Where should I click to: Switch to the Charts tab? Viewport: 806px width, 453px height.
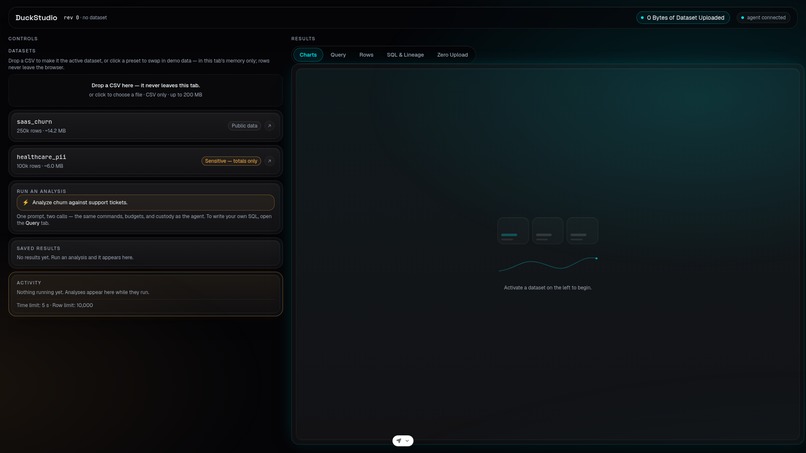pyautogui.click(x=308, y=55)
